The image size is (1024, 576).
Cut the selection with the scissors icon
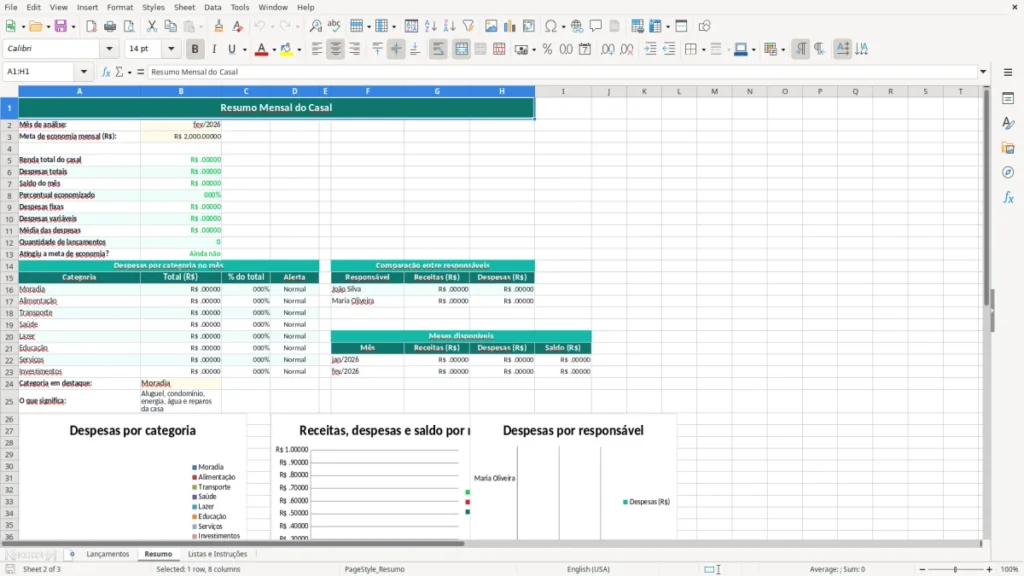(x=152, y=26)
